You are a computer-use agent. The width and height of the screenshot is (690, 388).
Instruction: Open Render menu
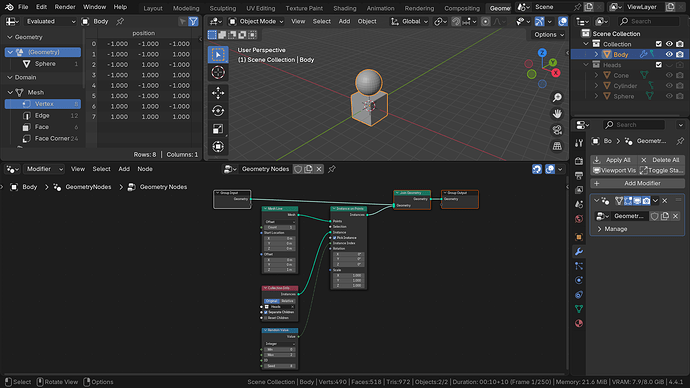coord(65,7)
